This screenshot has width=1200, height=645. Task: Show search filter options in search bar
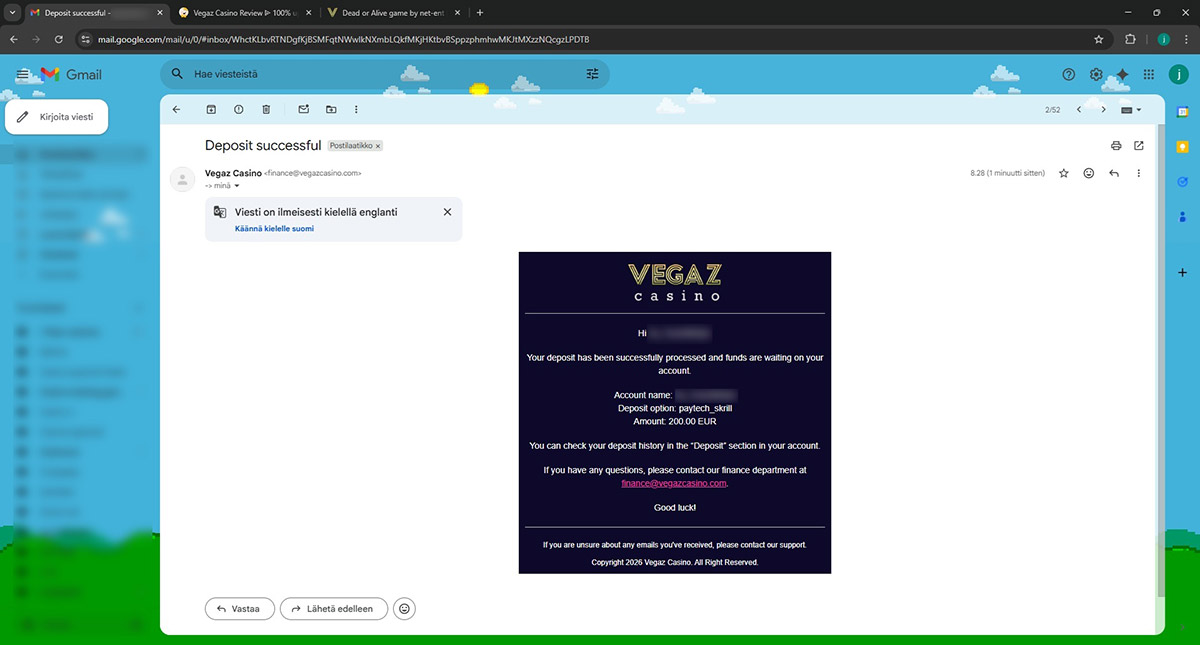tap(592, 74)
